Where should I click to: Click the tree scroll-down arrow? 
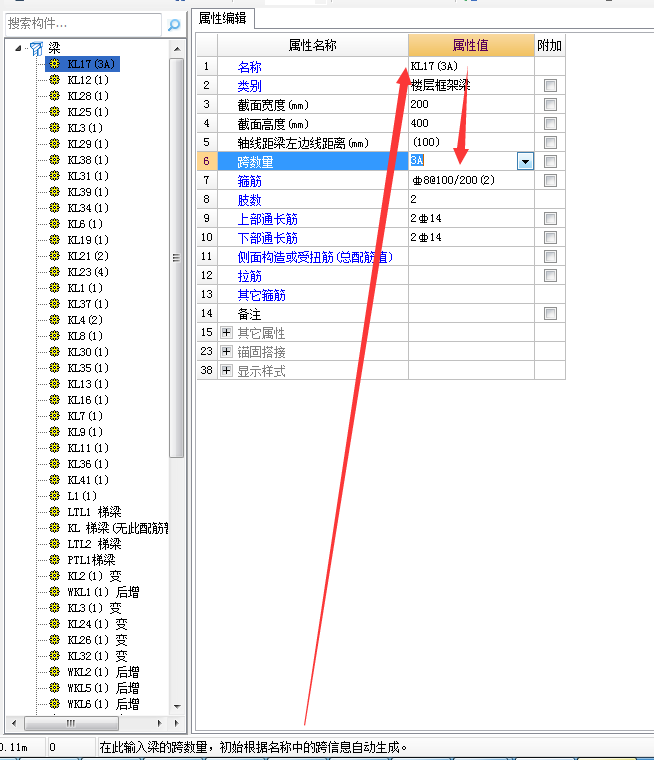coord(177,706)
